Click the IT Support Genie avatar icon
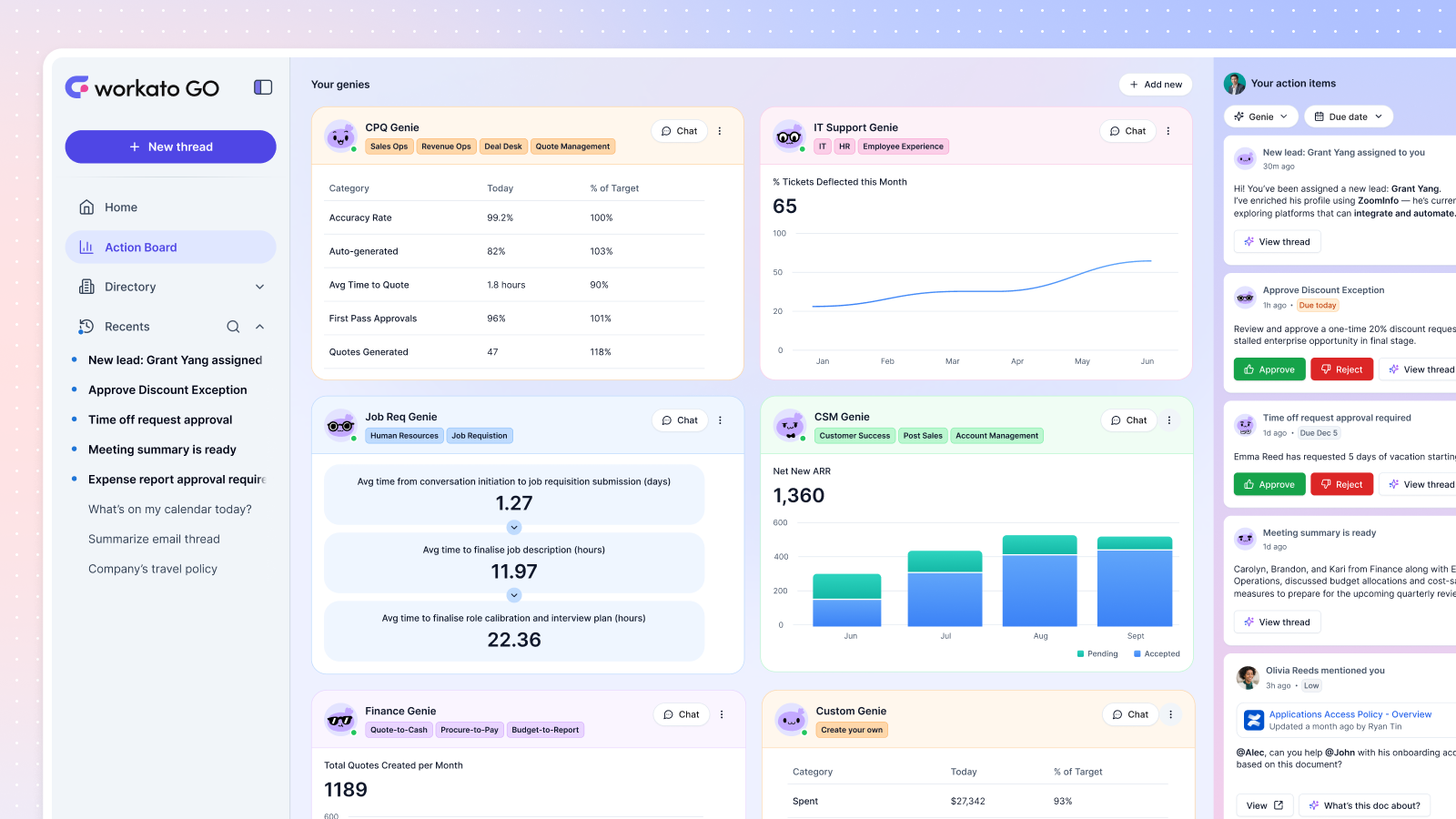 pyautogui.click(x=789, y=136)
